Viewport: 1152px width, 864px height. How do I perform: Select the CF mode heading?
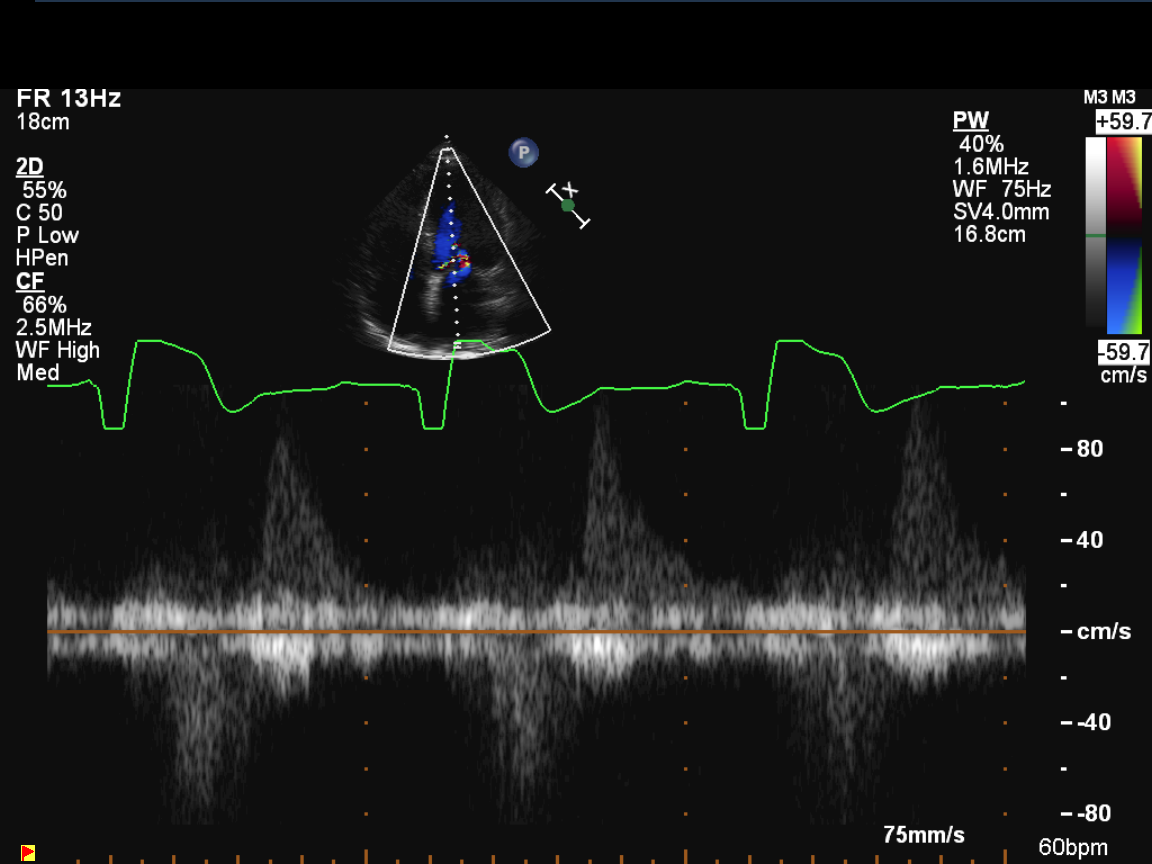30,282
